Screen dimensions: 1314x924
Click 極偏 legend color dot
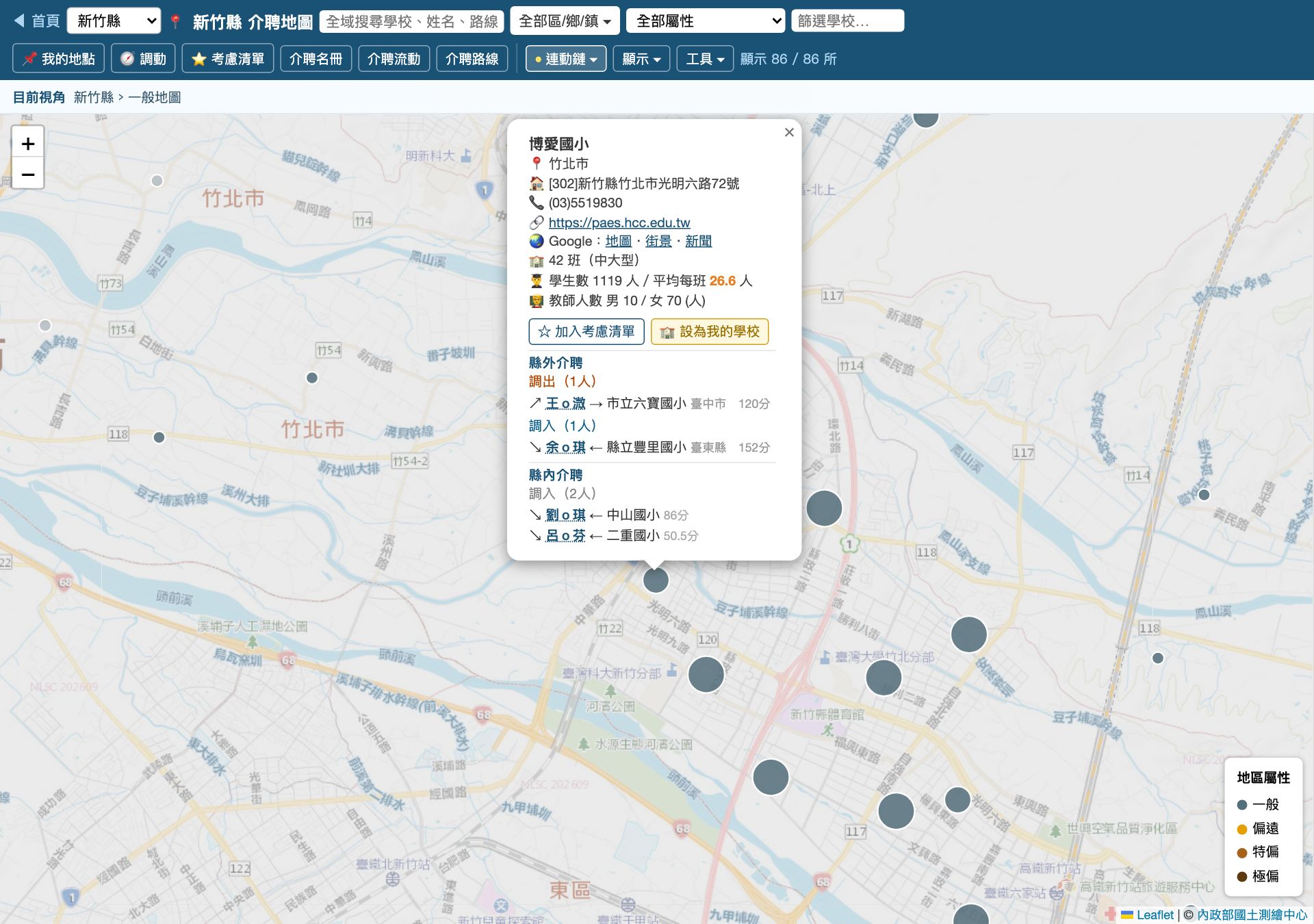[1242, 877]
